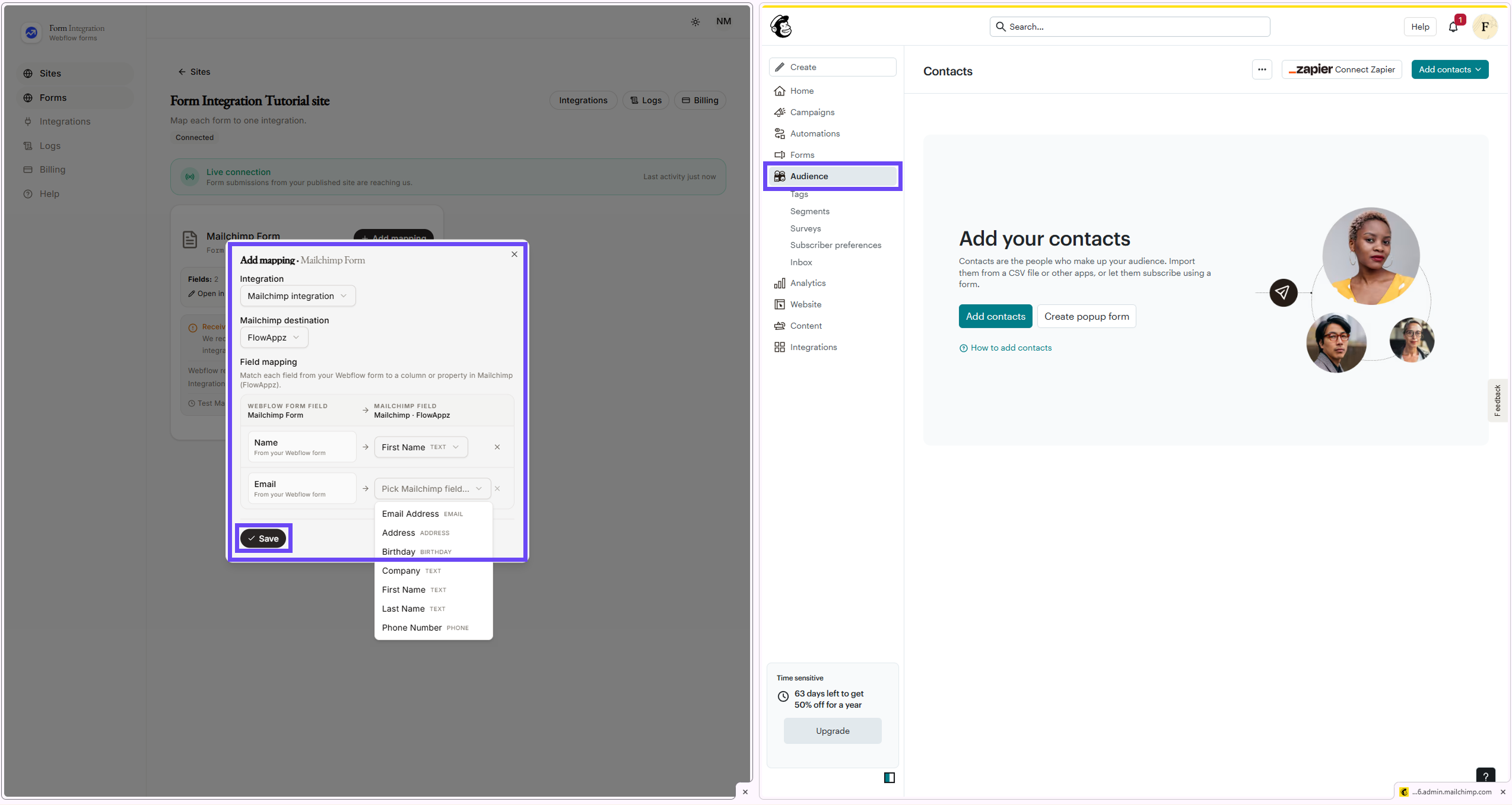Select Birthday option in field list
The image size is (1512, 805).
point(433,552)
